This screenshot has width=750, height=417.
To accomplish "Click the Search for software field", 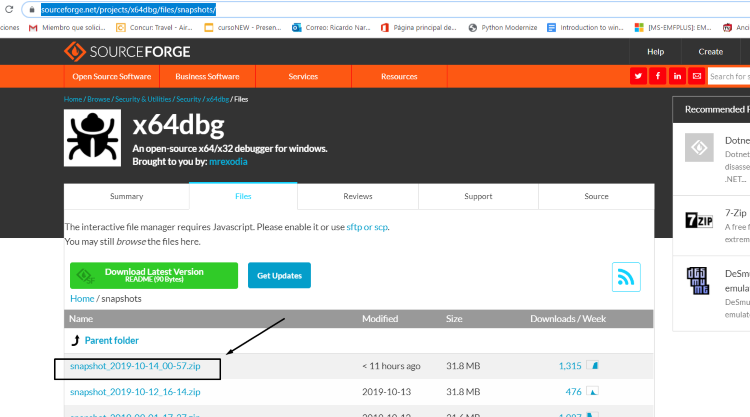I will click(x=729, y=77).
